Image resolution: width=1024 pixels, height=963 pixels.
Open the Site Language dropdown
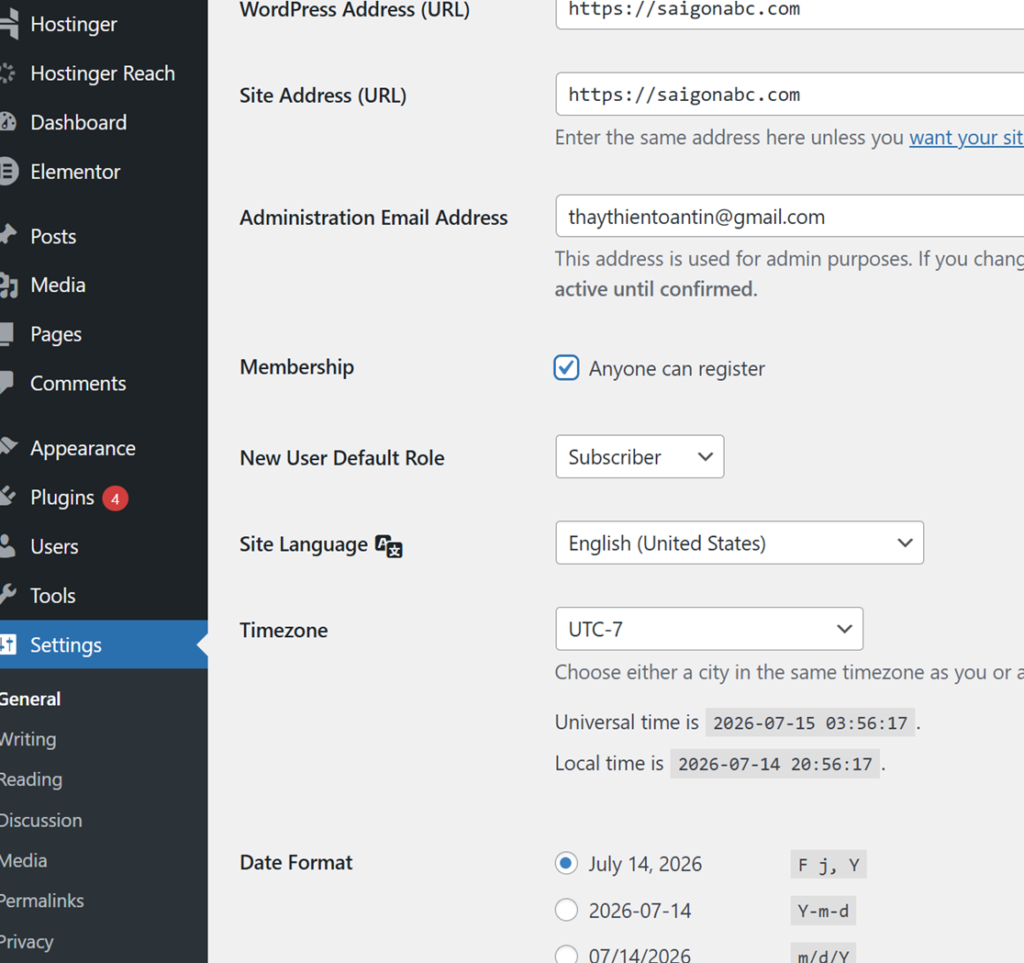[739, 543]
